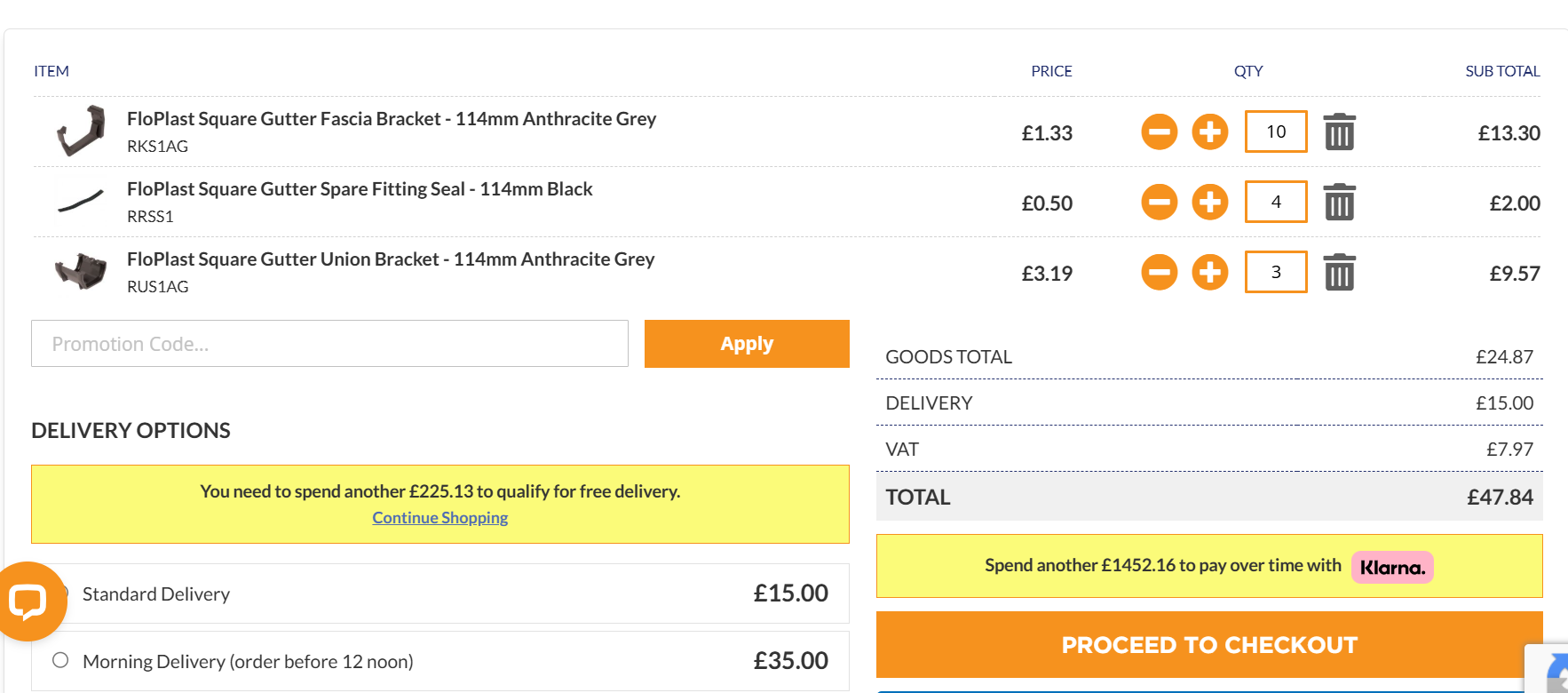Viewport: 1568px width, 693px height.
Task: Click the Promotion Code input field
Action: pyautogui.click(x=329, y=344)
